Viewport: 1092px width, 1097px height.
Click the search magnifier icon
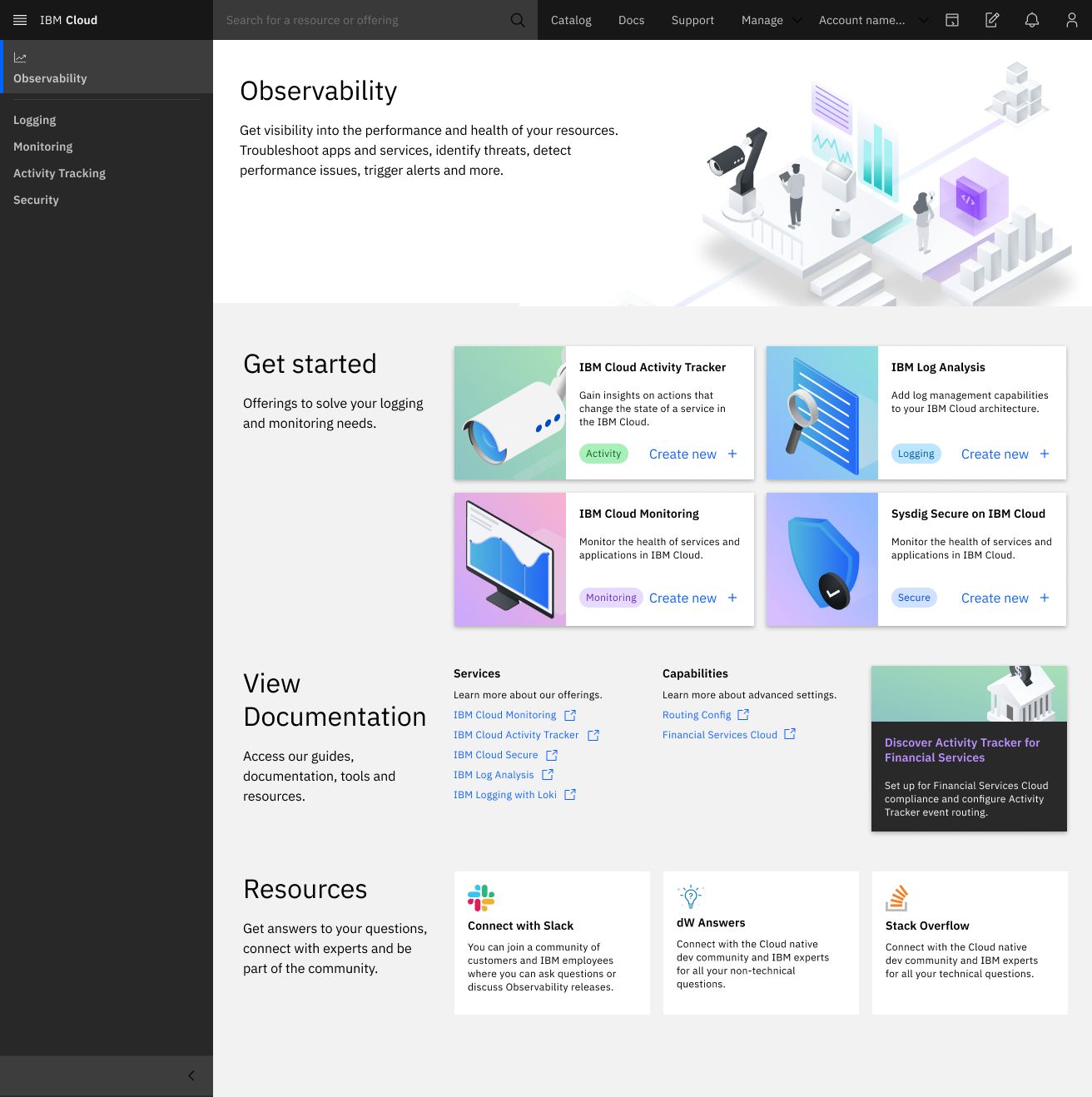[x=518, y=20]
